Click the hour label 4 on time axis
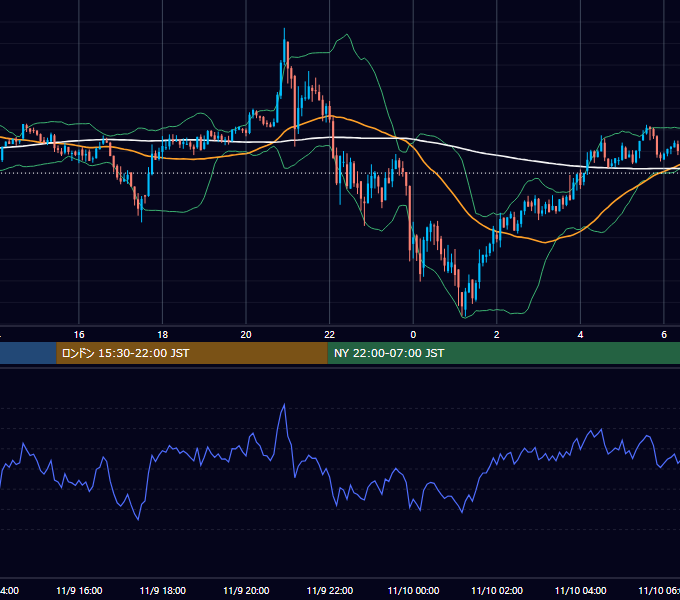The width and height of the screenshot is (680, 600). coord(580,335)
